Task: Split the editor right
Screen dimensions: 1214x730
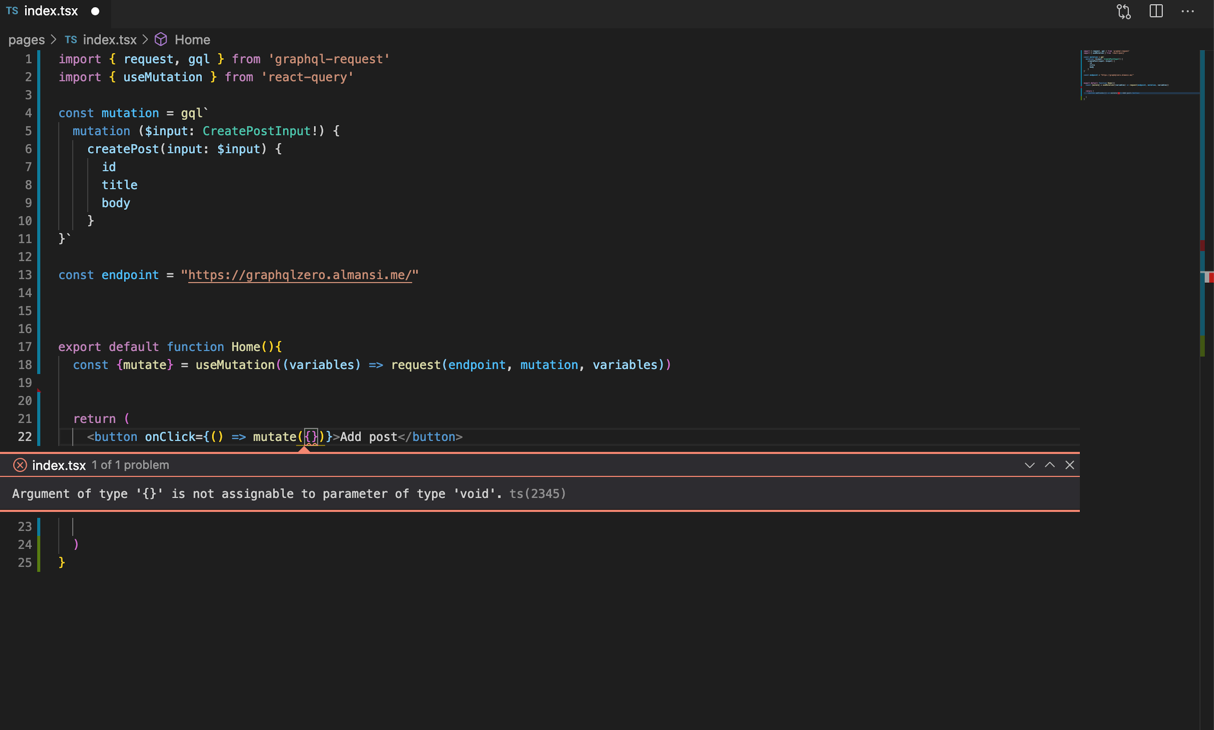Action: tap(1156, 11)
